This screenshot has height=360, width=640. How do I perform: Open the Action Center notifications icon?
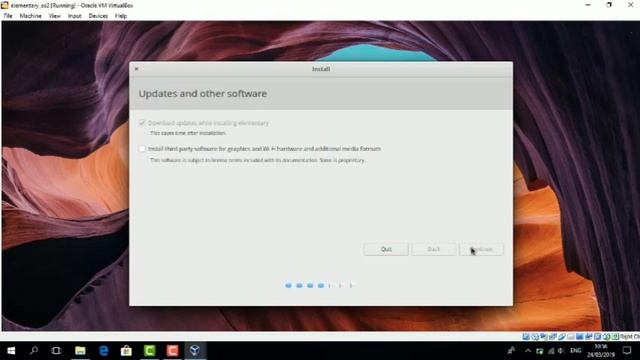[627, 351]
